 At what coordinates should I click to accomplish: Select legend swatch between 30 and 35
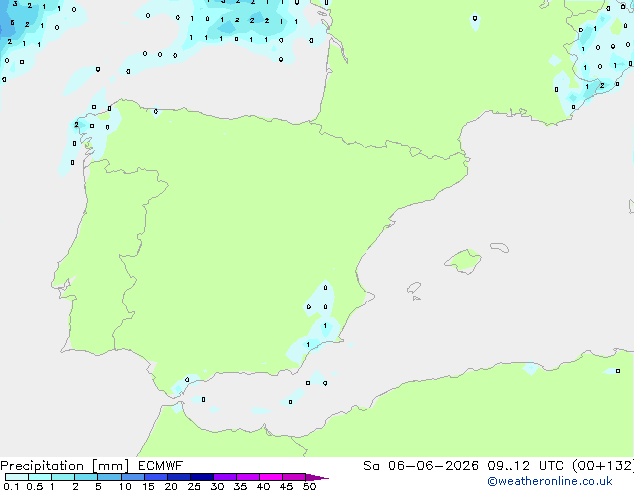[x=224, y=477]
